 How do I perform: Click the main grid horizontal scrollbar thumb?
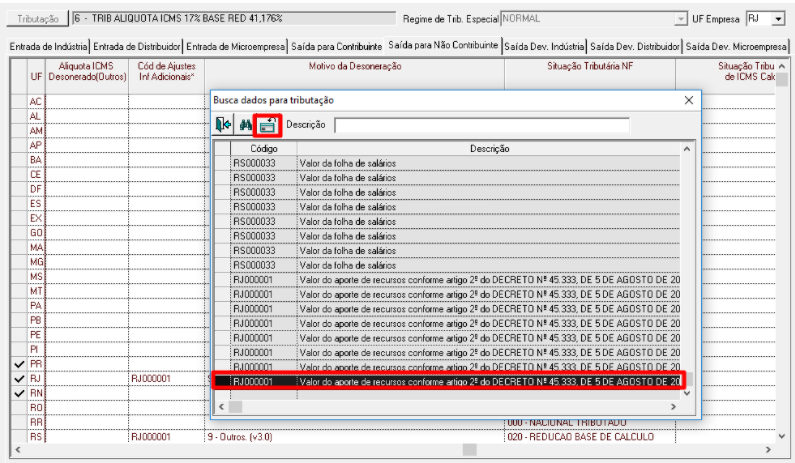point(469,450)
